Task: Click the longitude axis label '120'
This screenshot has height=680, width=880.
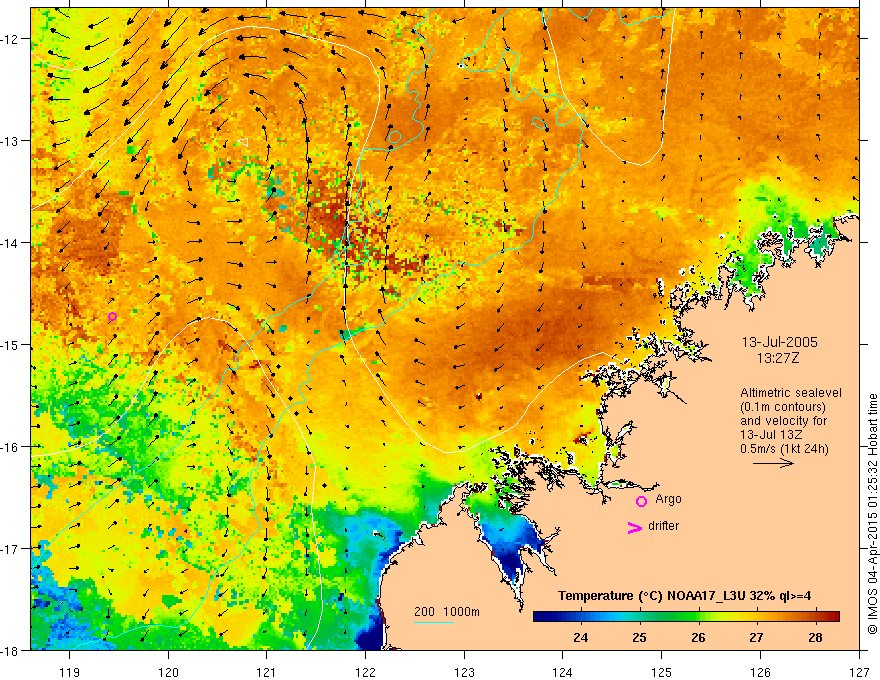Action: (168, 672)
